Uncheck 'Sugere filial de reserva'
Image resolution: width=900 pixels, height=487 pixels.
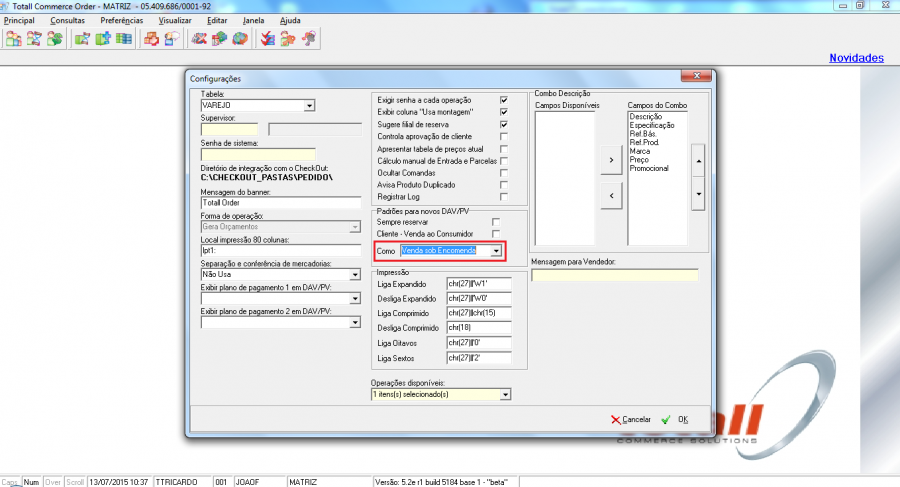(x=503, y=125)
